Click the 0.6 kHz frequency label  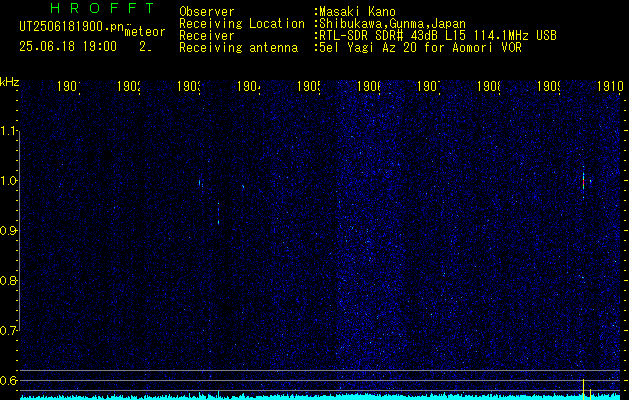click(x=9, y=380)
